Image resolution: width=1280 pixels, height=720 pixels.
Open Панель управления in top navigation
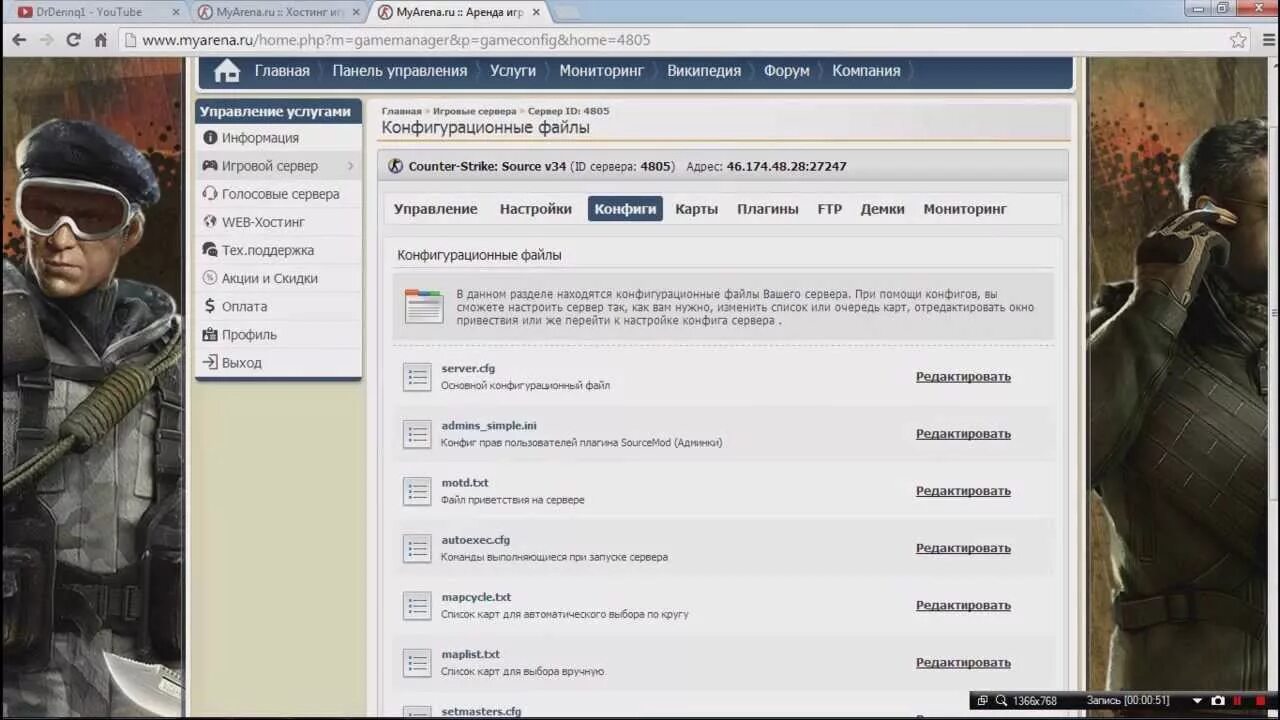point(400,71)
